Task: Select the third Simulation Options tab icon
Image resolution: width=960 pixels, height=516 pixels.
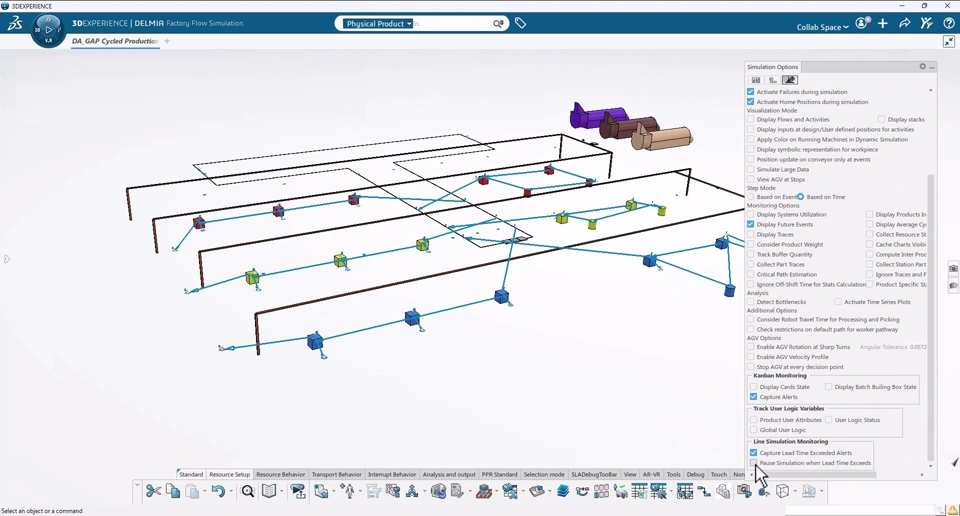Action: click(x=790, y=80)
